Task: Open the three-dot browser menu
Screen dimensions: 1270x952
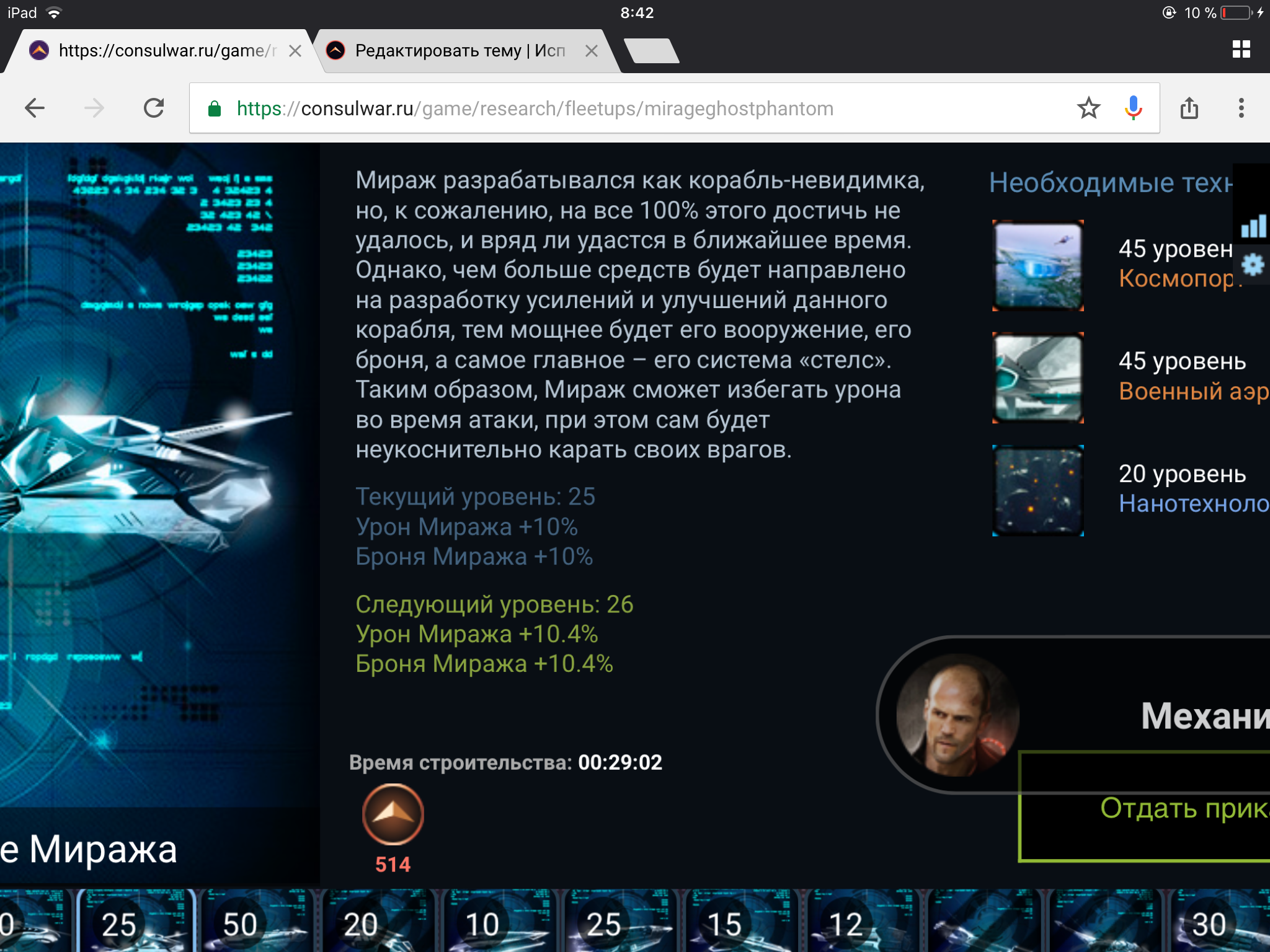Action: 1241,108
